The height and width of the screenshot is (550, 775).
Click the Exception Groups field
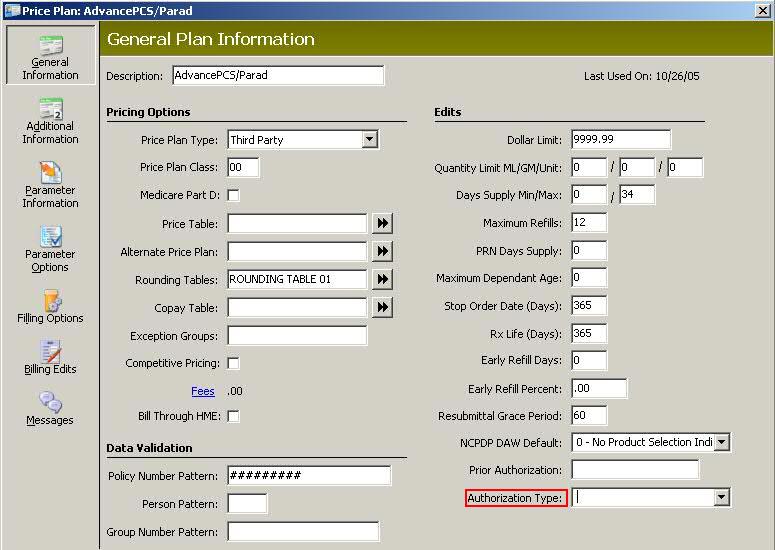pyautogui.click(x=297, y=336)
